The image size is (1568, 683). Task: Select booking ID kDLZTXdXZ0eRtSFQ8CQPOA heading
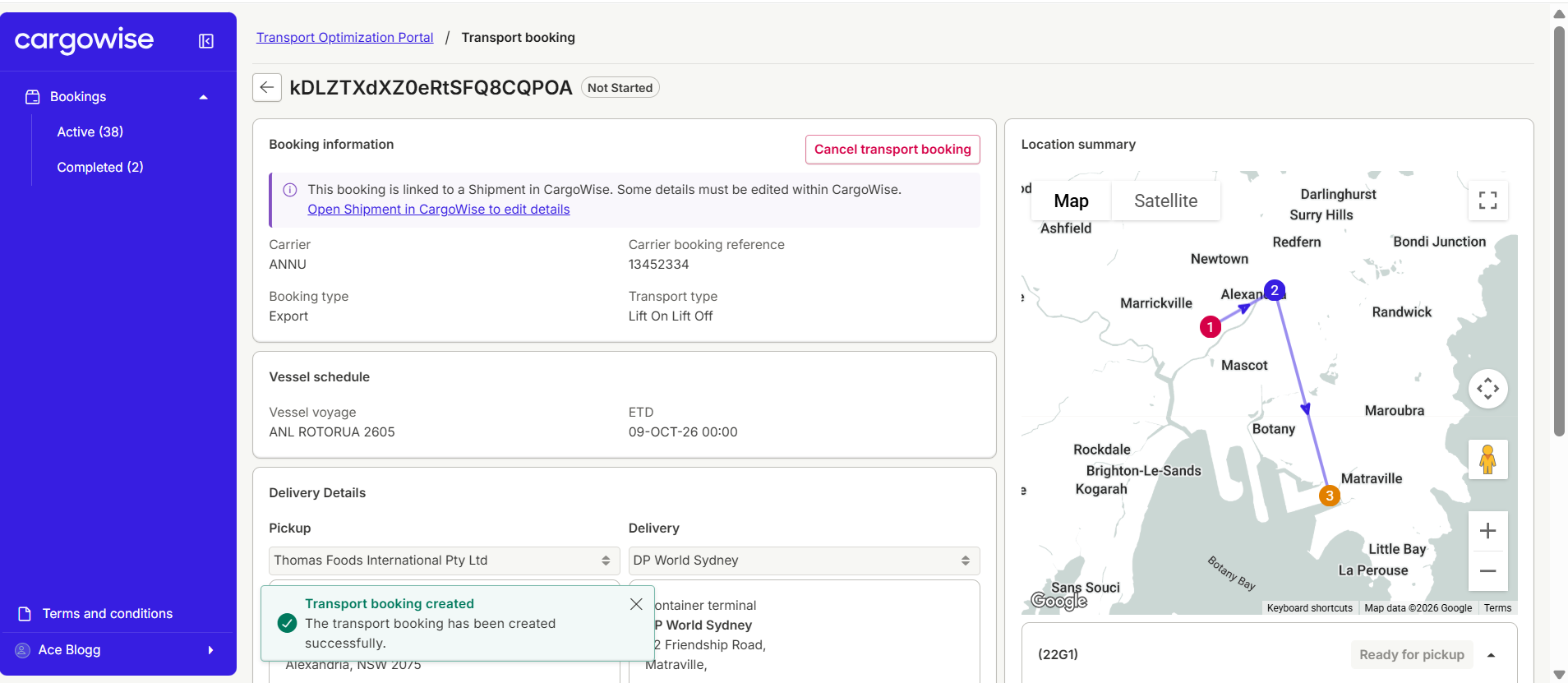tap(431, 88)
